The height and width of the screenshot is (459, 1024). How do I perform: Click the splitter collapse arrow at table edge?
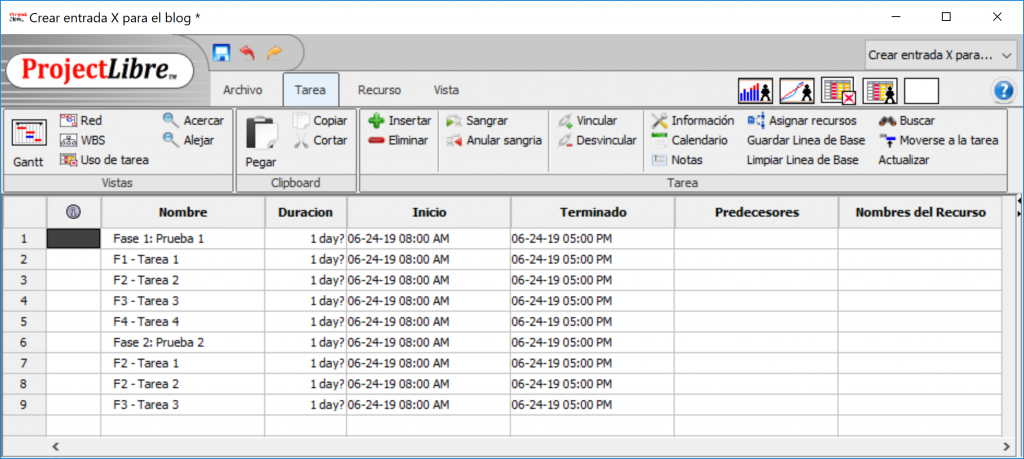[1019, 203]
